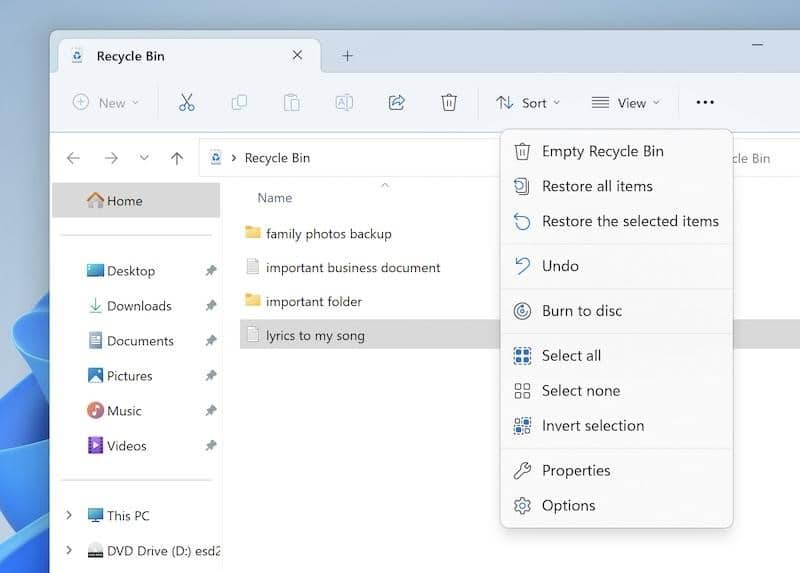Click the Rename icon in toolbar
The width and height of the screenshot is (800, 573).
coord(344,103)
